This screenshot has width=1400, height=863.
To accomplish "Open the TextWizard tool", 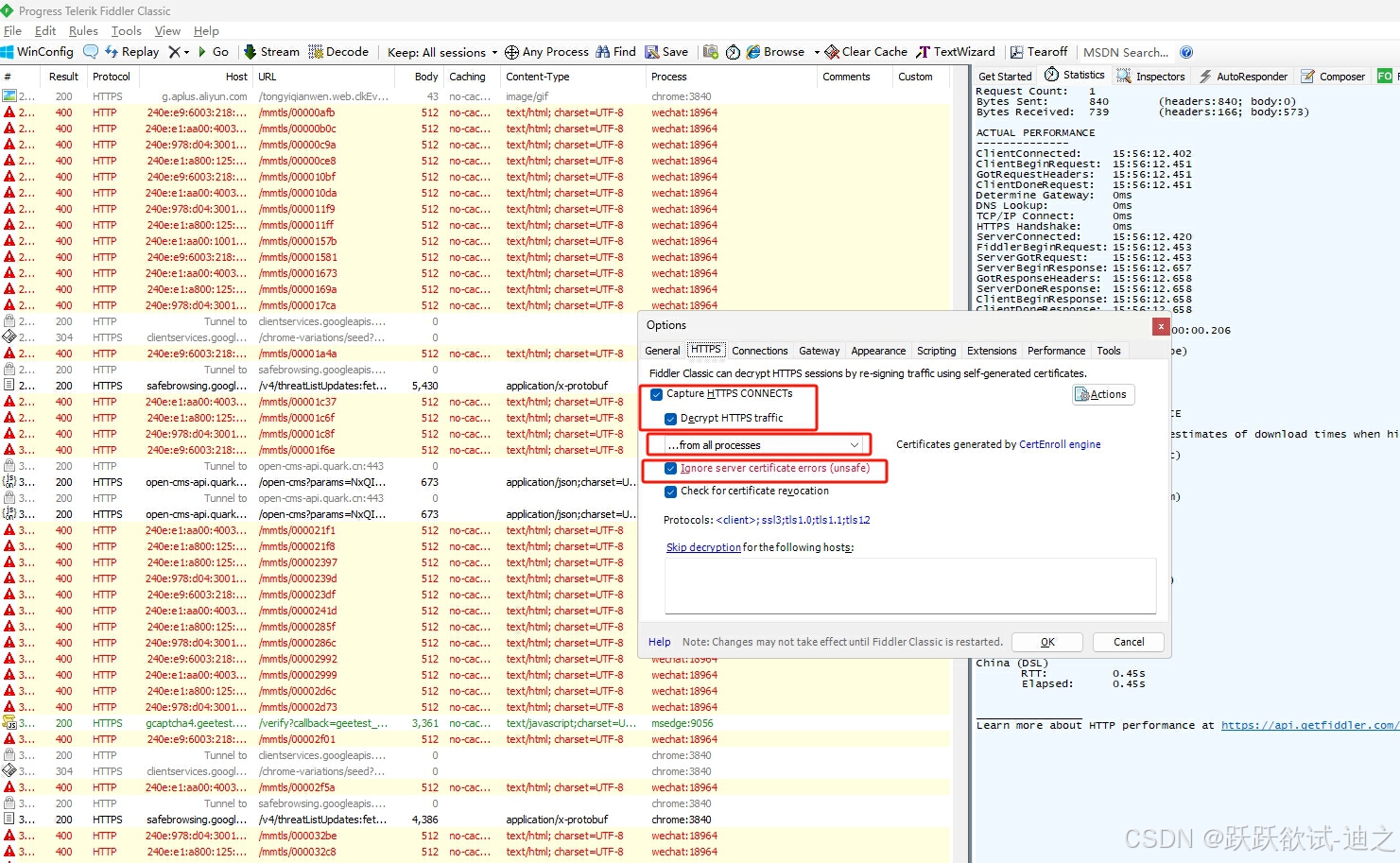I will (956, 52).
